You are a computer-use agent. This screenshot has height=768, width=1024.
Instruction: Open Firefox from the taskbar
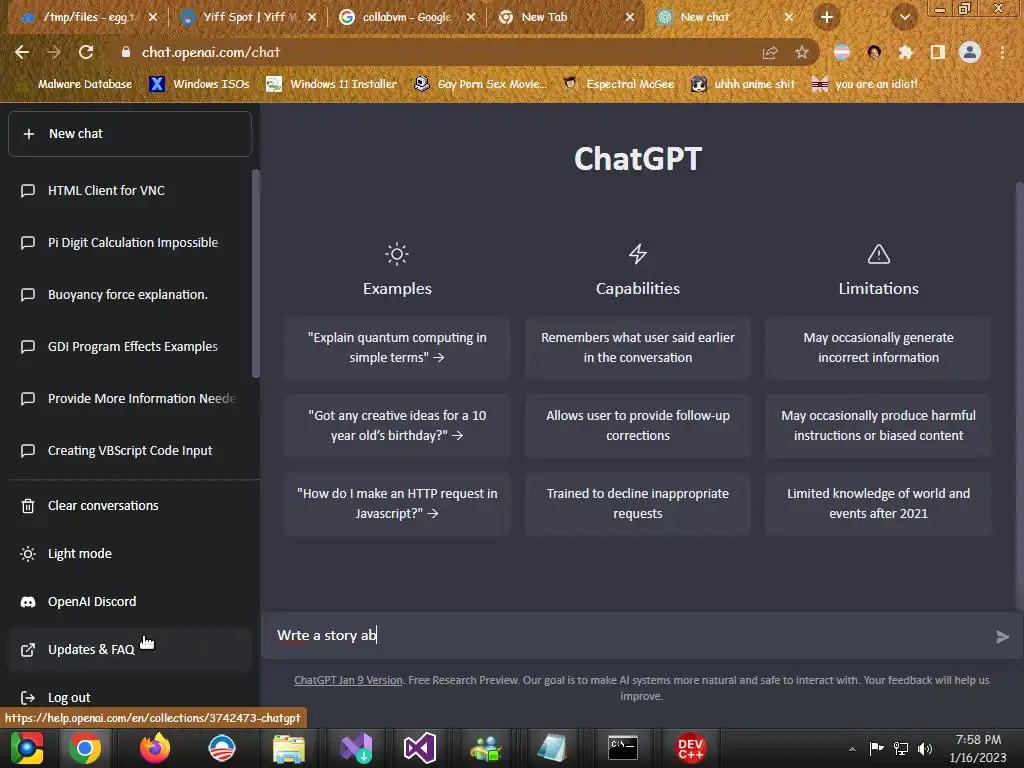[x=154, y=748]
